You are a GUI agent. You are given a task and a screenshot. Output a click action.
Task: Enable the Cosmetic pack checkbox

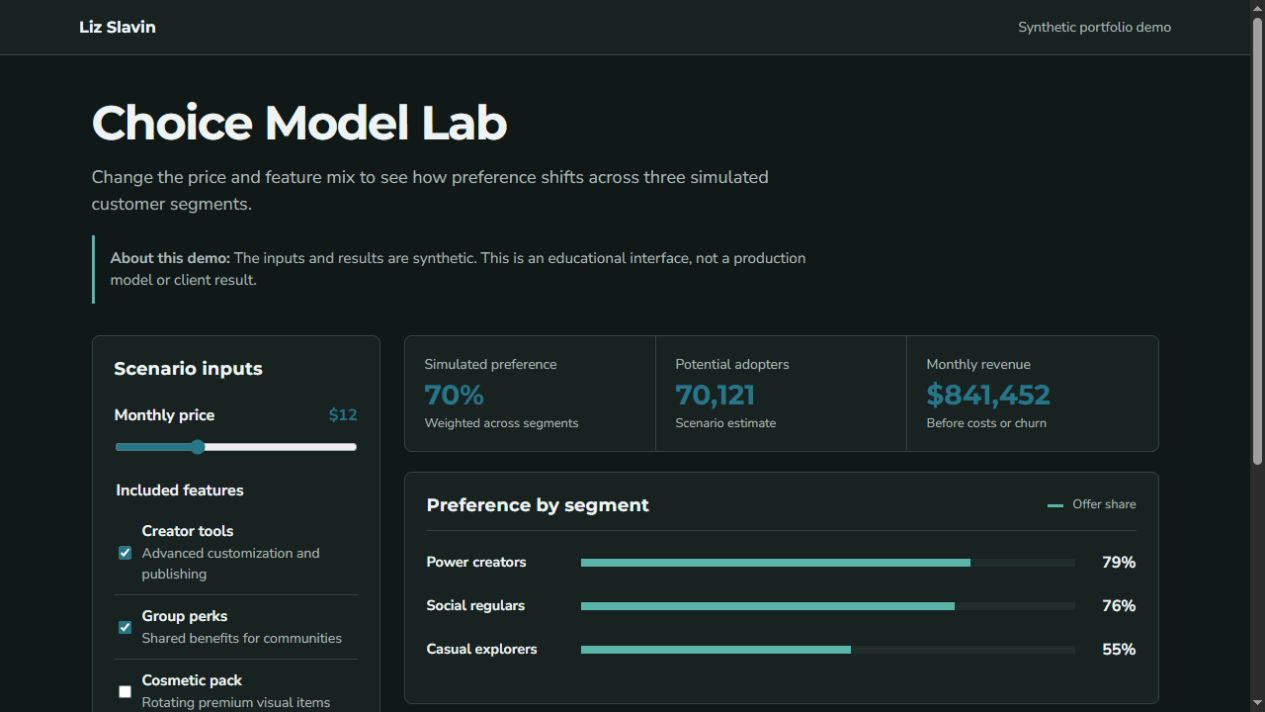pos(125,691)
